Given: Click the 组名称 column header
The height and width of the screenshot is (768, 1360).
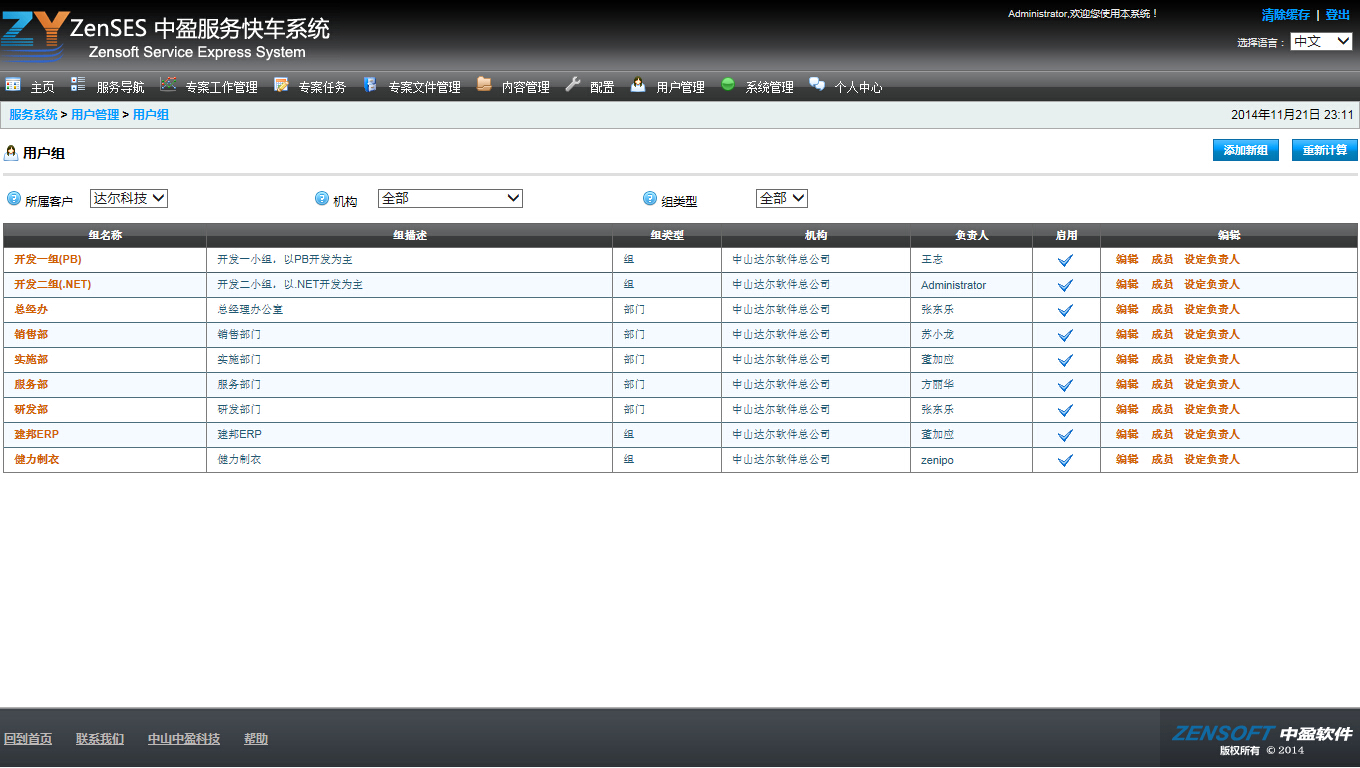Looking at the screenshot, I should (x=105, y=236).
